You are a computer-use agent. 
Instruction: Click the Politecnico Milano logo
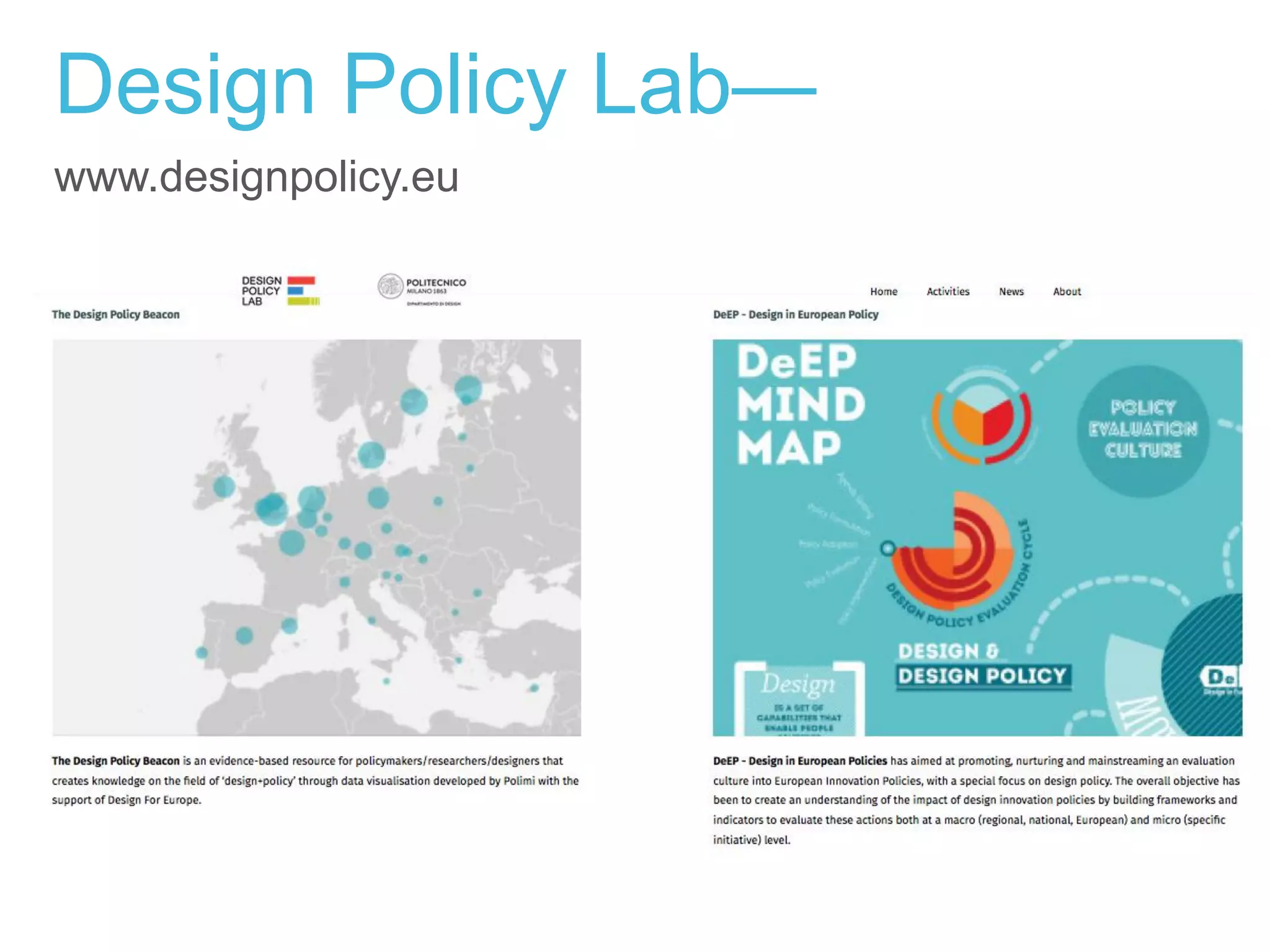click(x=422, y=289)
